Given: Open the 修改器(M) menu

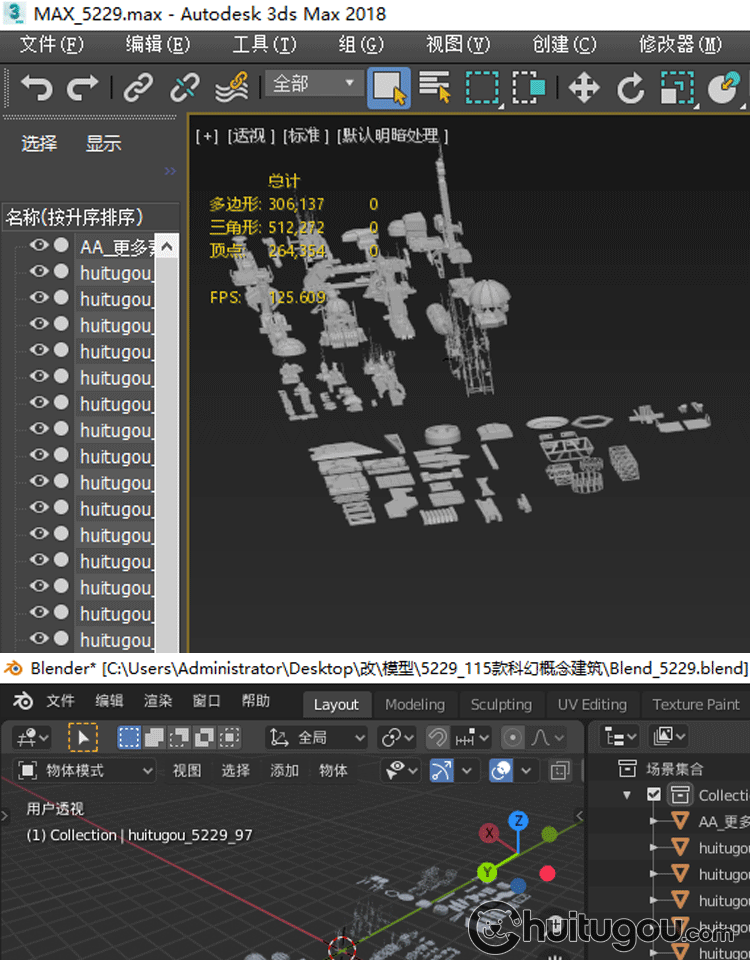Looking at the screenshot, I should tap(680, 44).
